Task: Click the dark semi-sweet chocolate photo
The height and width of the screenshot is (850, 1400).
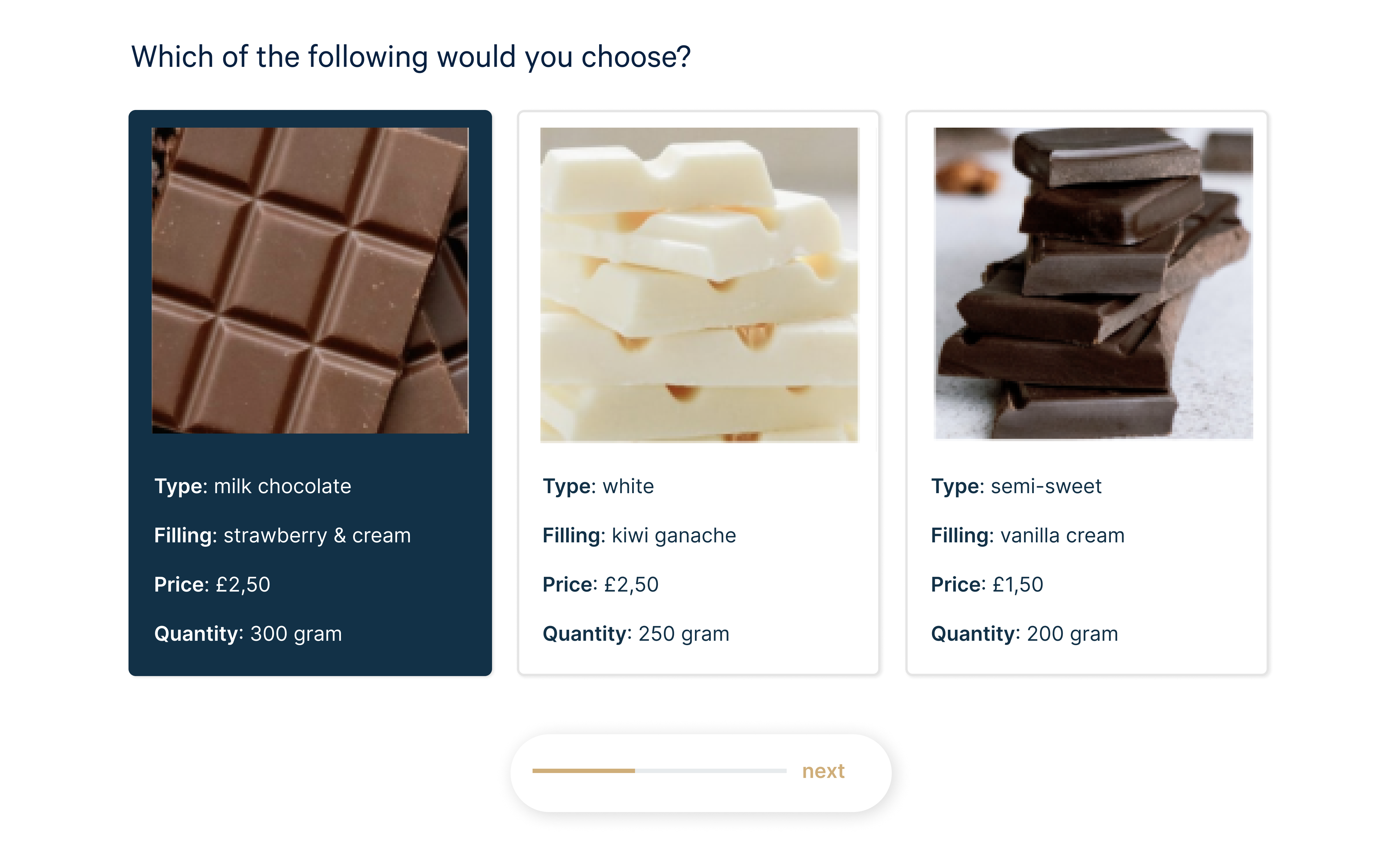Action: (1093, 283)
